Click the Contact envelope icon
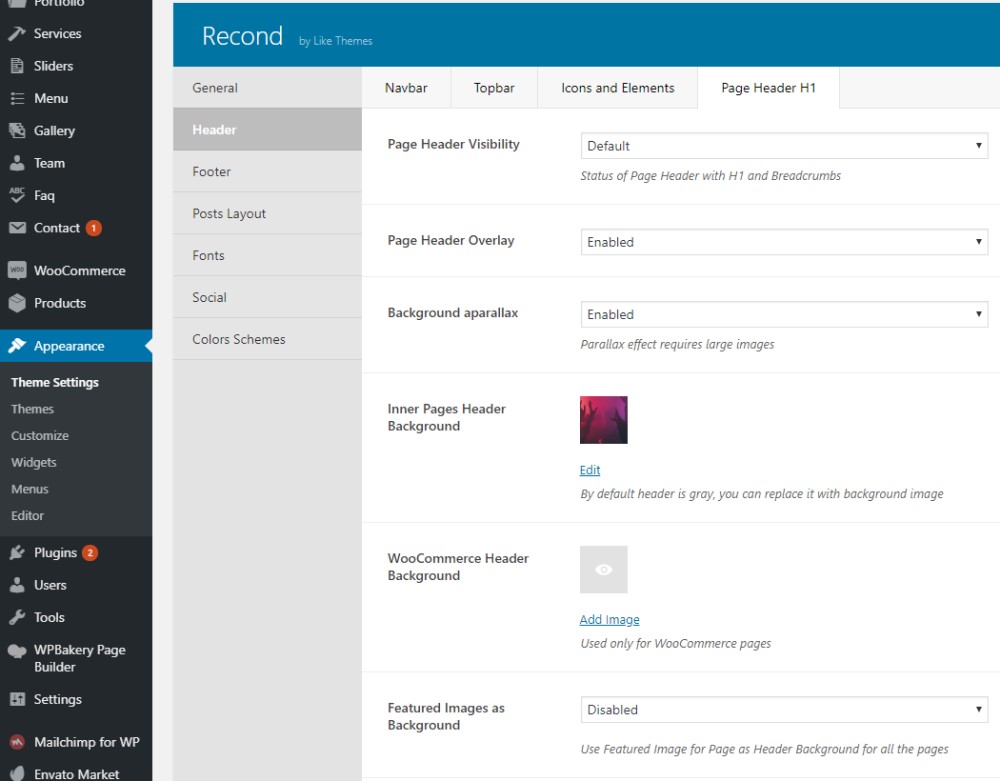1000x781 pixels. 17,228
